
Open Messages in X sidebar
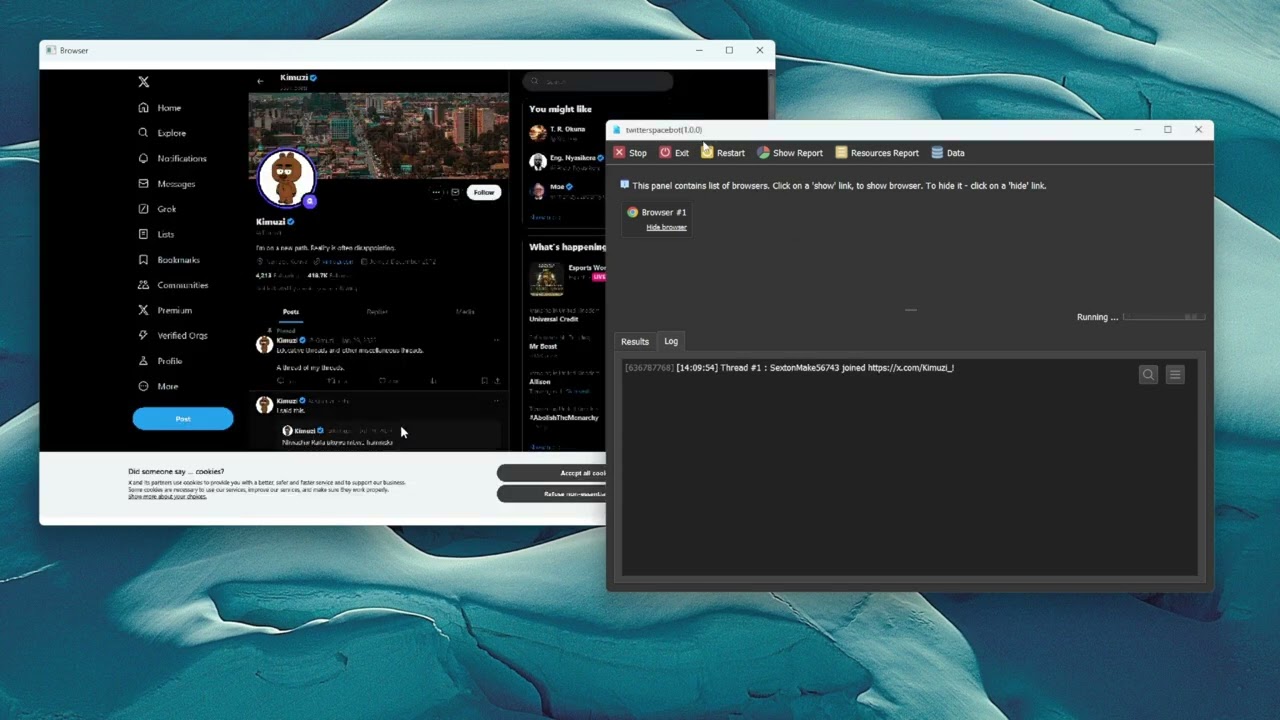coord(166,184)
